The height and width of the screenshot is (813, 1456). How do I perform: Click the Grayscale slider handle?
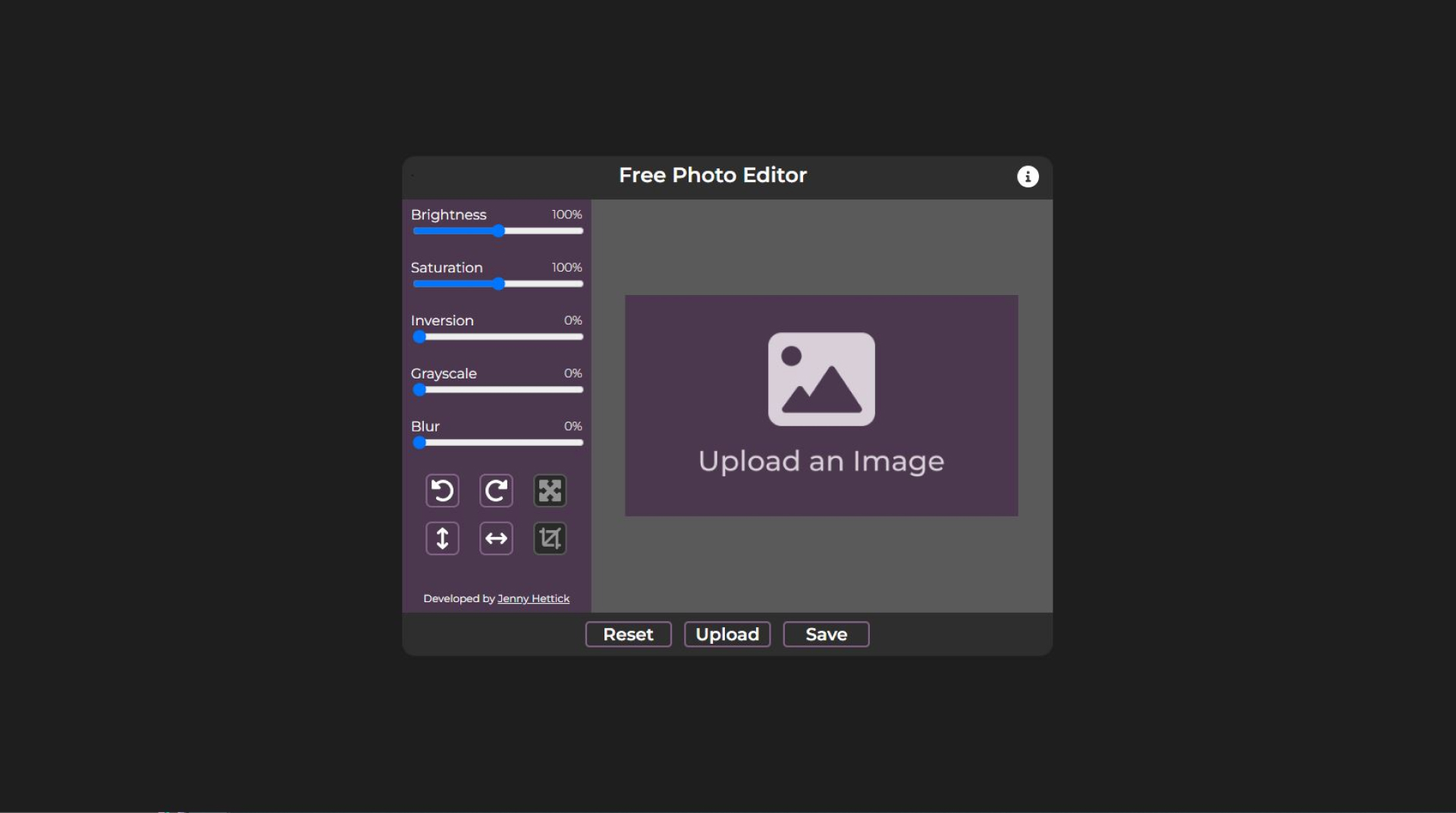tap(419, 390)
